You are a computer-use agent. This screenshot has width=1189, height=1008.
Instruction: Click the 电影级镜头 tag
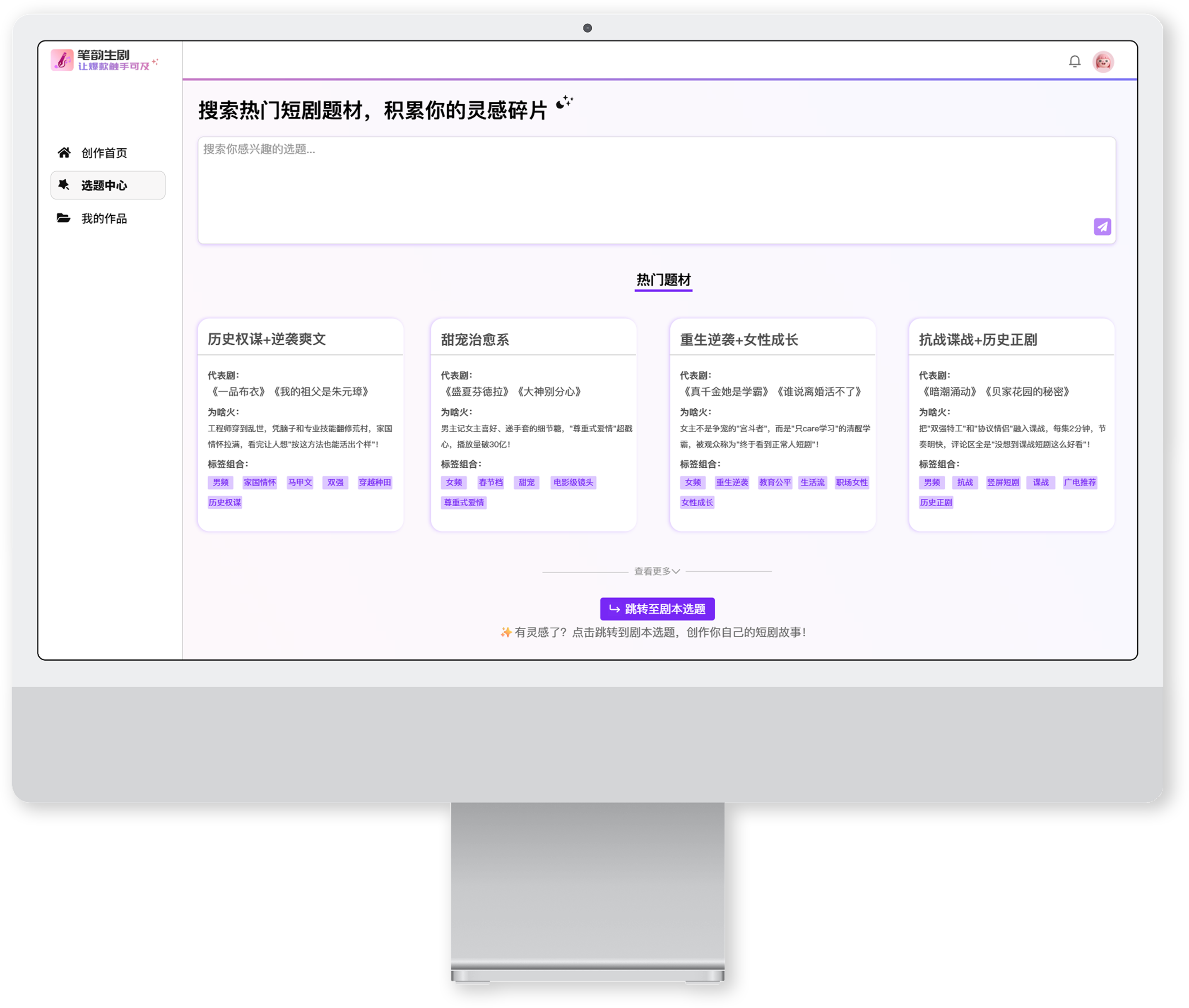573,482
